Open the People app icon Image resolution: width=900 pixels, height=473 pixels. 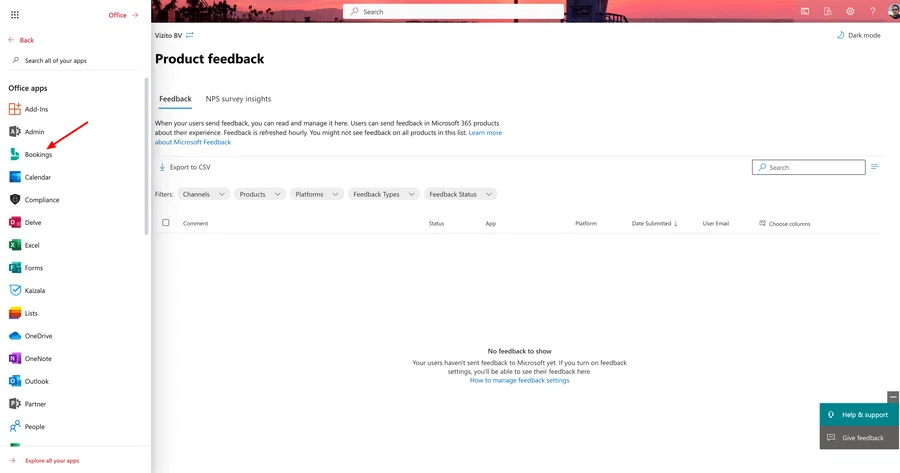point(15,427)
